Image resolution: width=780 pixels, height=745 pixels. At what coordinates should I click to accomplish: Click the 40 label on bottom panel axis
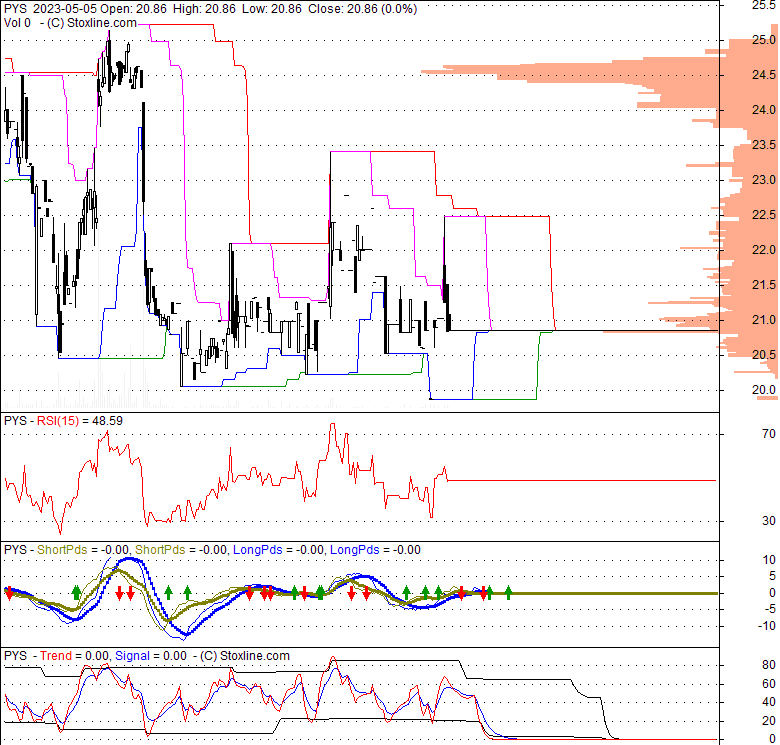[769, 702]
